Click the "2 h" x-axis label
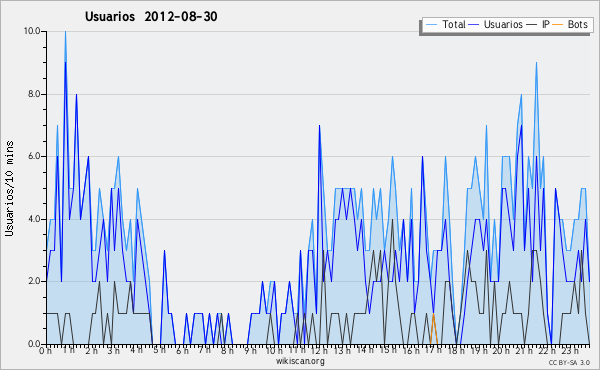The height and width of the screenshot is (370, 600). click(91, 351)
